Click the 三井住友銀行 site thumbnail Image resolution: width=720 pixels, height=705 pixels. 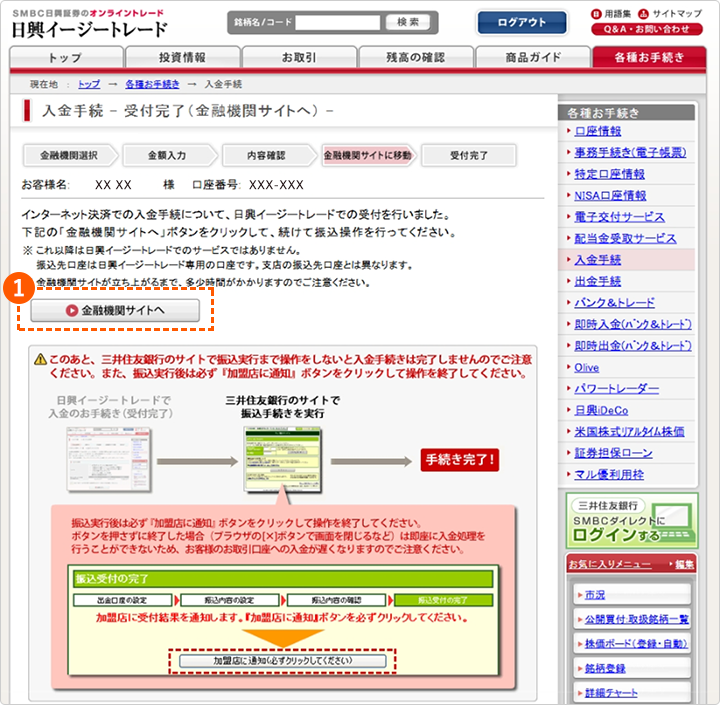(283, 460)
